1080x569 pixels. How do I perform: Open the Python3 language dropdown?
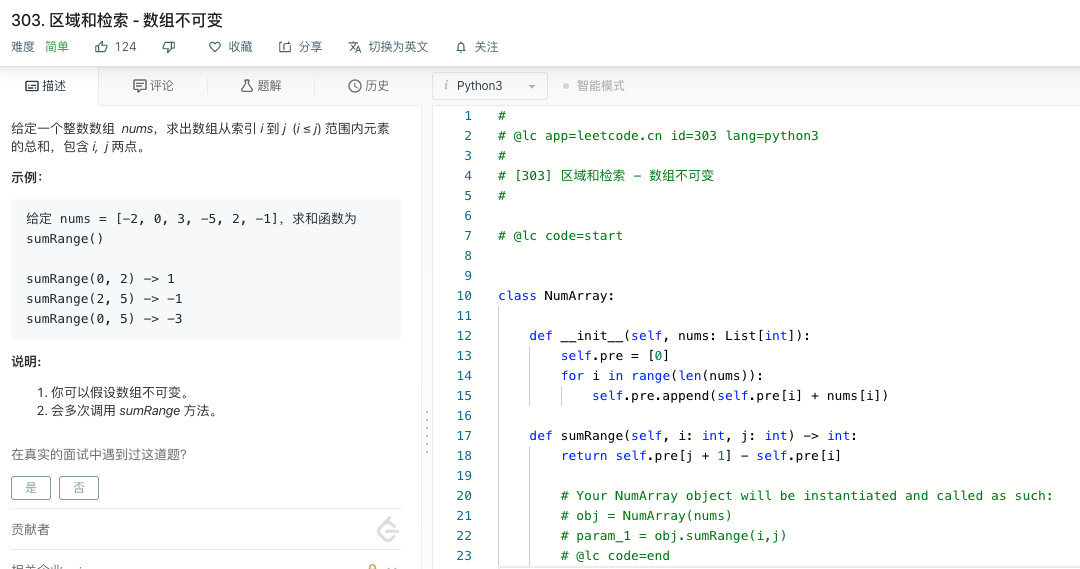[x=490, y=86]
